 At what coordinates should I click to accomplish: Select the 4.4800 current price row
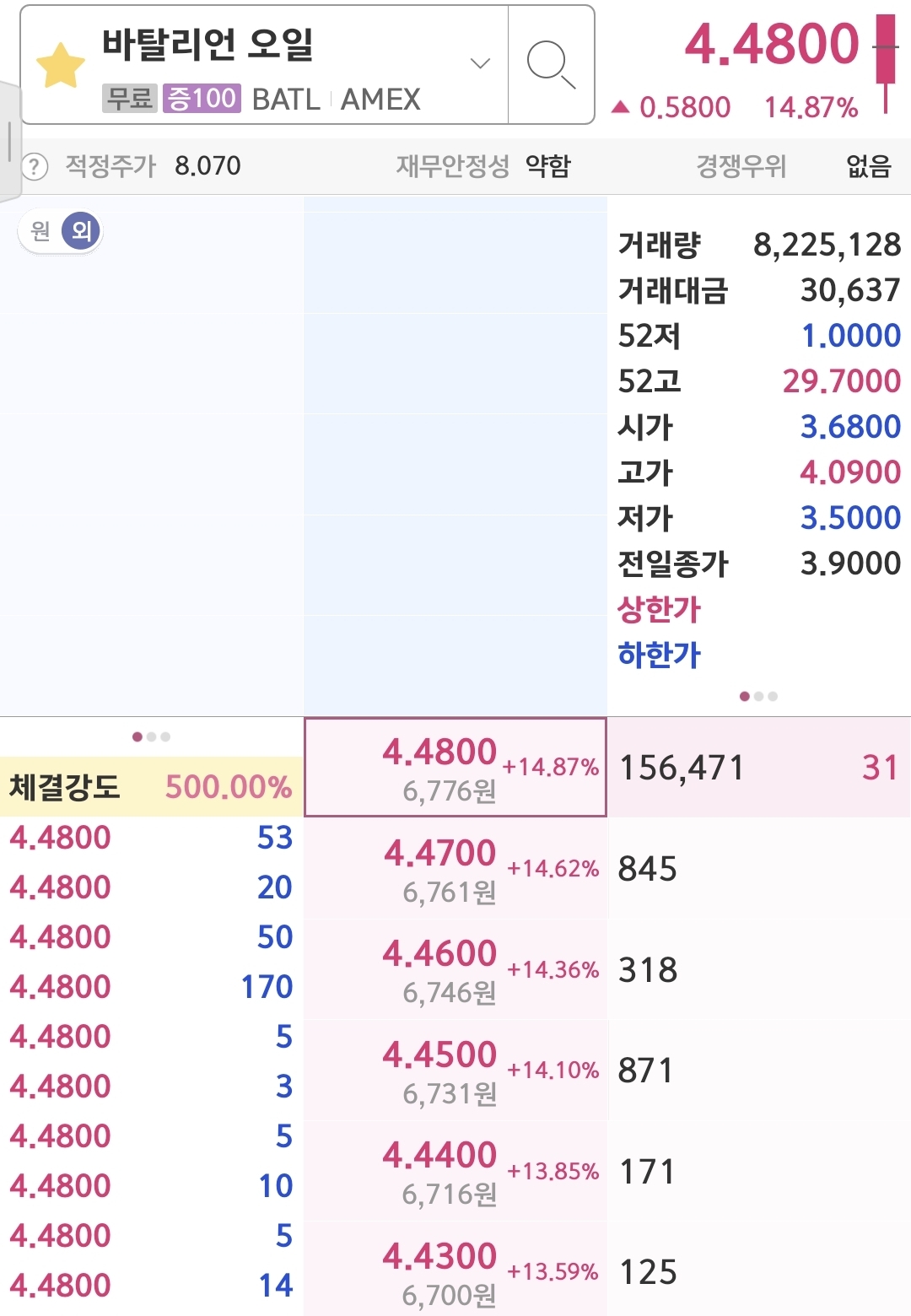(455, 768)
